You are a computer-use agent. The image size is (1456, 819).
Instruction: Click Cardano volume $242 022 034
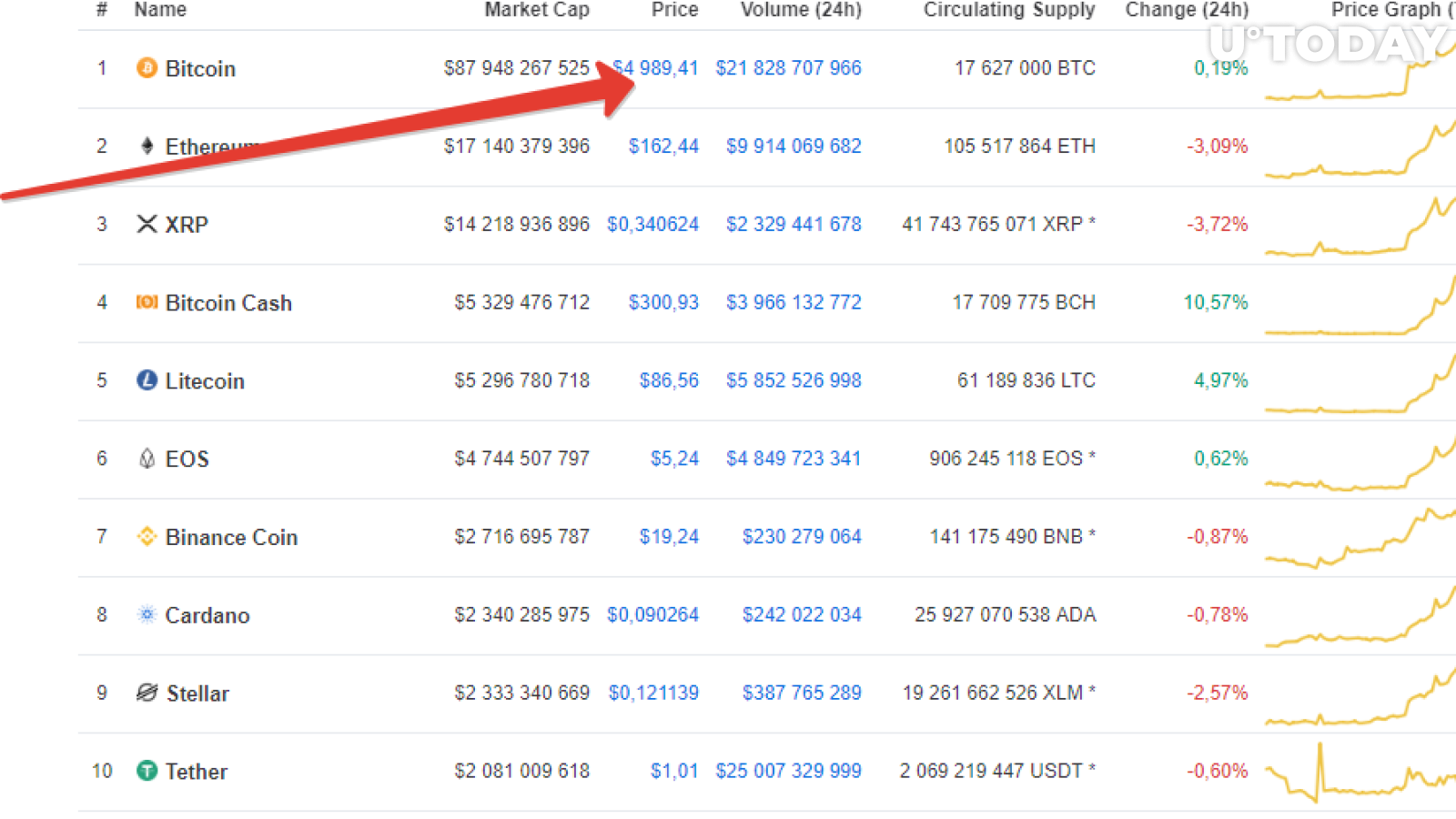tap(802, 616)
